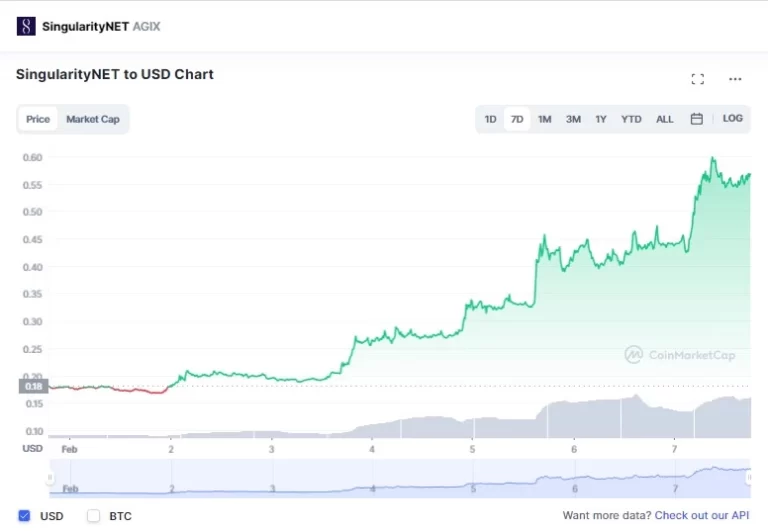Image resolution: width=768 pixels, height=531 pixels.
Task: Show the YTD time range
Action: [x=631, y=119]
